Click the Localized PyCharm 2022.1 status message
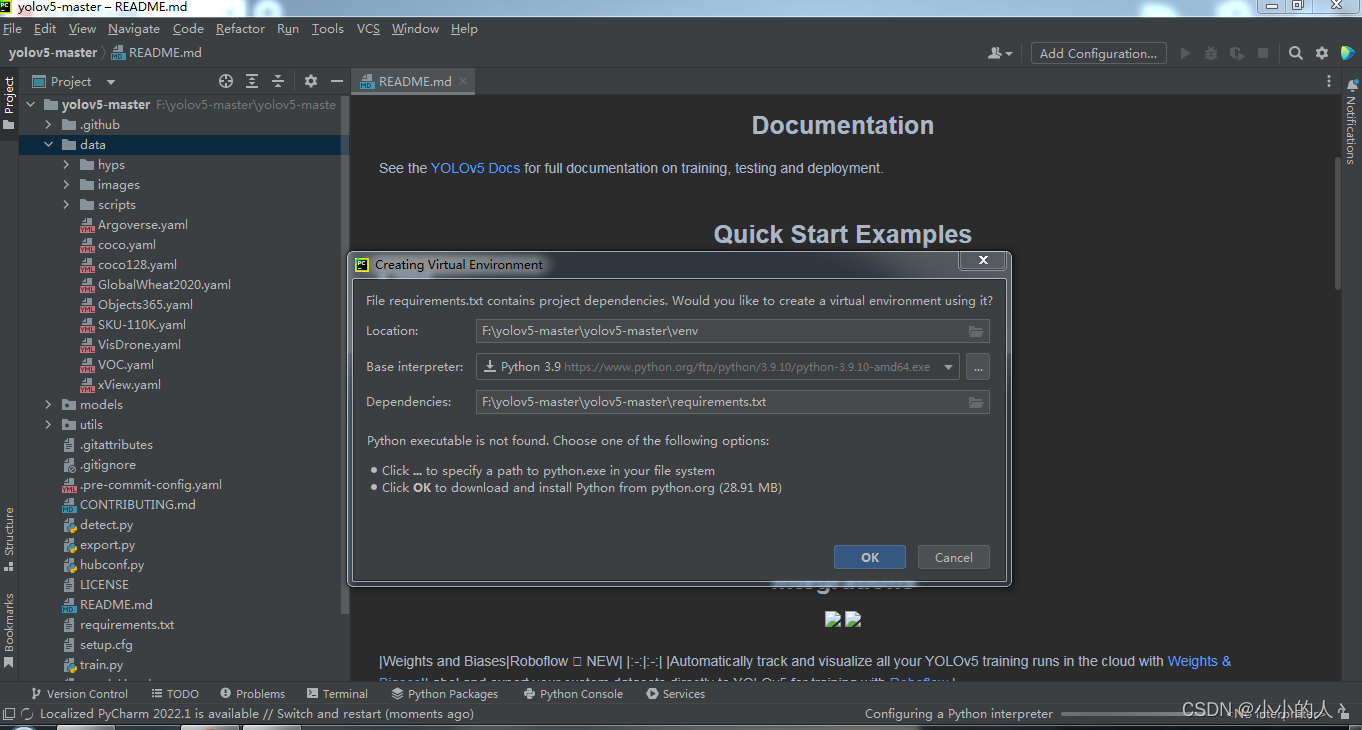This screenshot has height=730, width=1362. (x=257, y=714)
